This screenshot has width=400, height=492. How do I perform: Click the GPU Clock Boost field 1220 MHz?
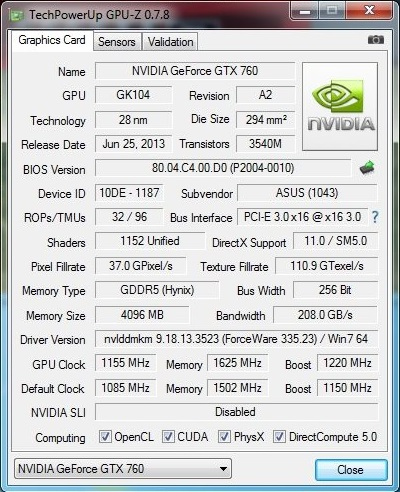(x=347, y=363)
